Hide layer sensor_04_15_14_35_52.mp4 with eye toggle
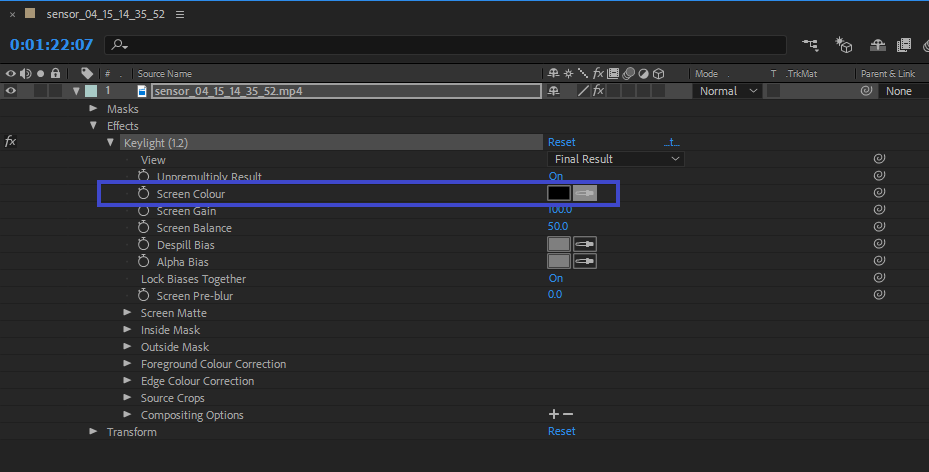This screenshot has height=472, width=929. click(x=11, y=91)
